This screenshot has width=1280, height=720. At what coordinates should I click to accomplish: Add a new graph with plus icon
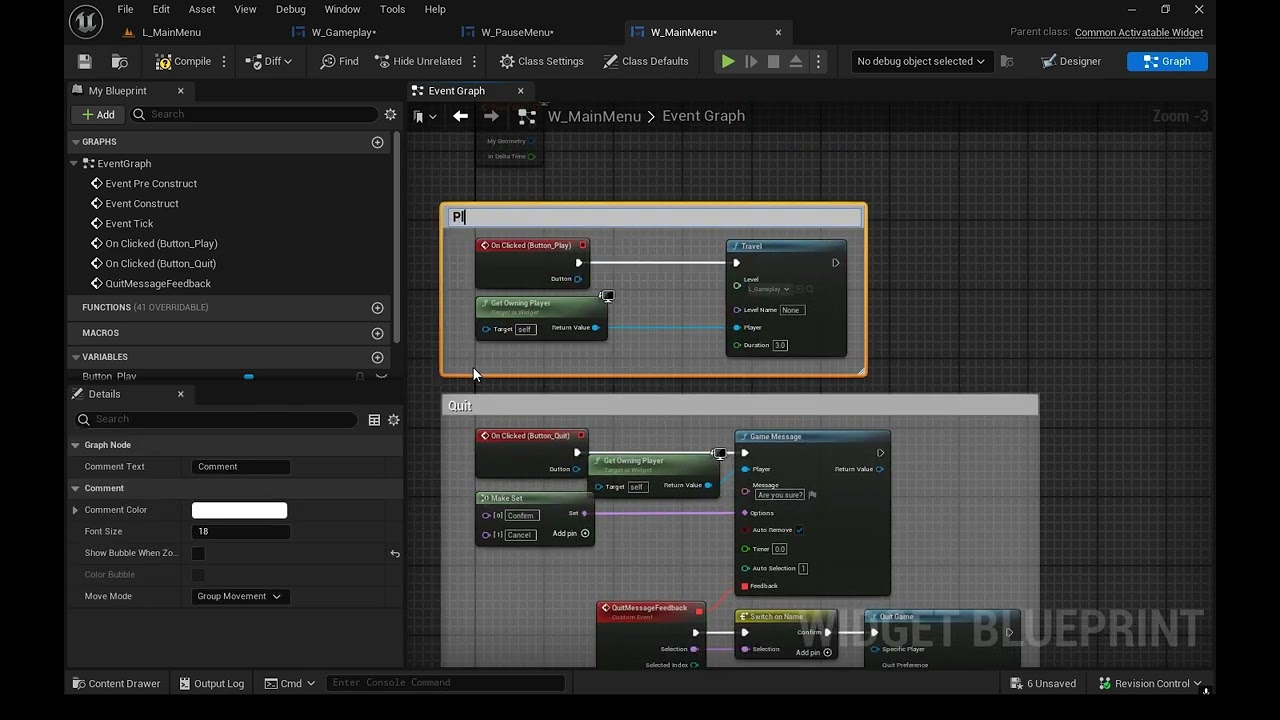pyautogui.click(x=377, y=142)
